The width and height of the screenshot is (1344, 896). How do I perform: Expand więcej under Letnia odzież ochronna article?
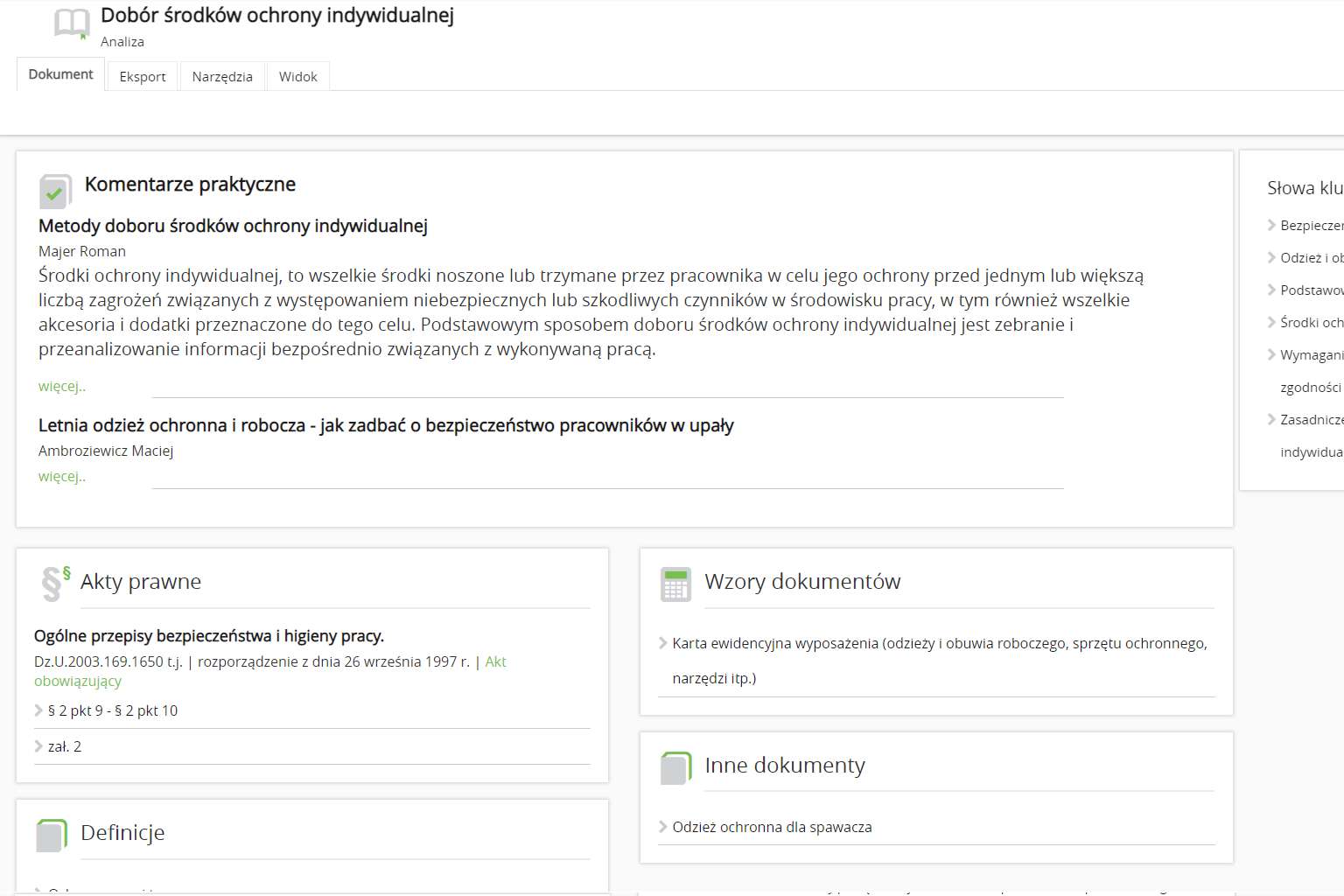[x=62, y=477]
